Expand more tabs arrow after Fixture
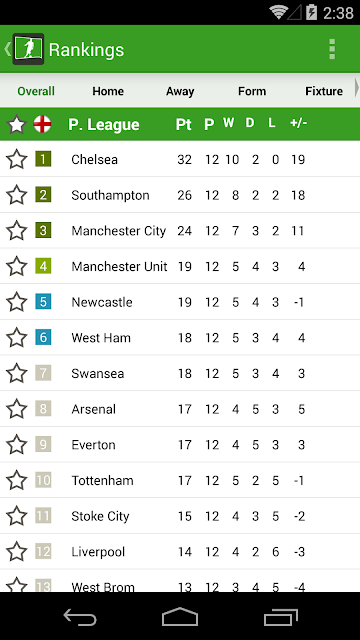 [x=357, y=88]
